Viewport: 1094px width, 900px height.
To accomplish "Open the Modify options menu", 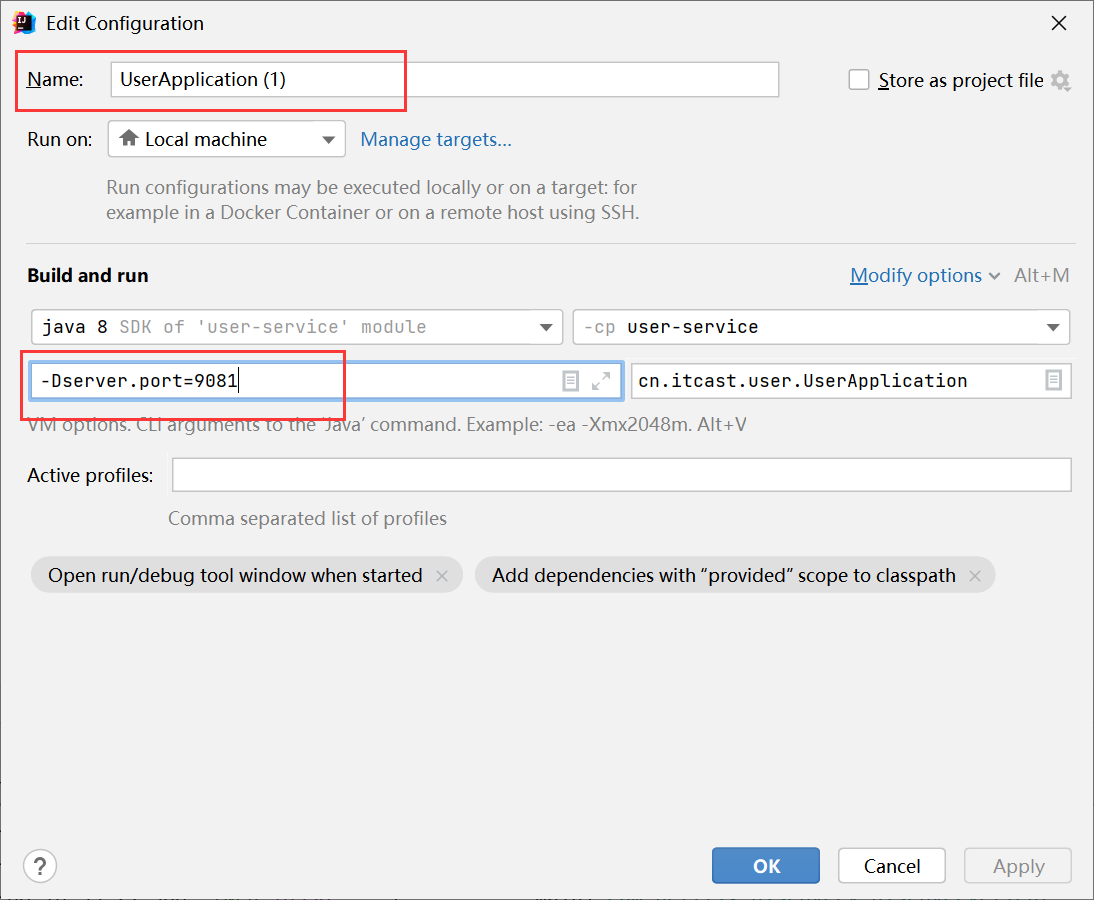I will [x=924, y=276].
